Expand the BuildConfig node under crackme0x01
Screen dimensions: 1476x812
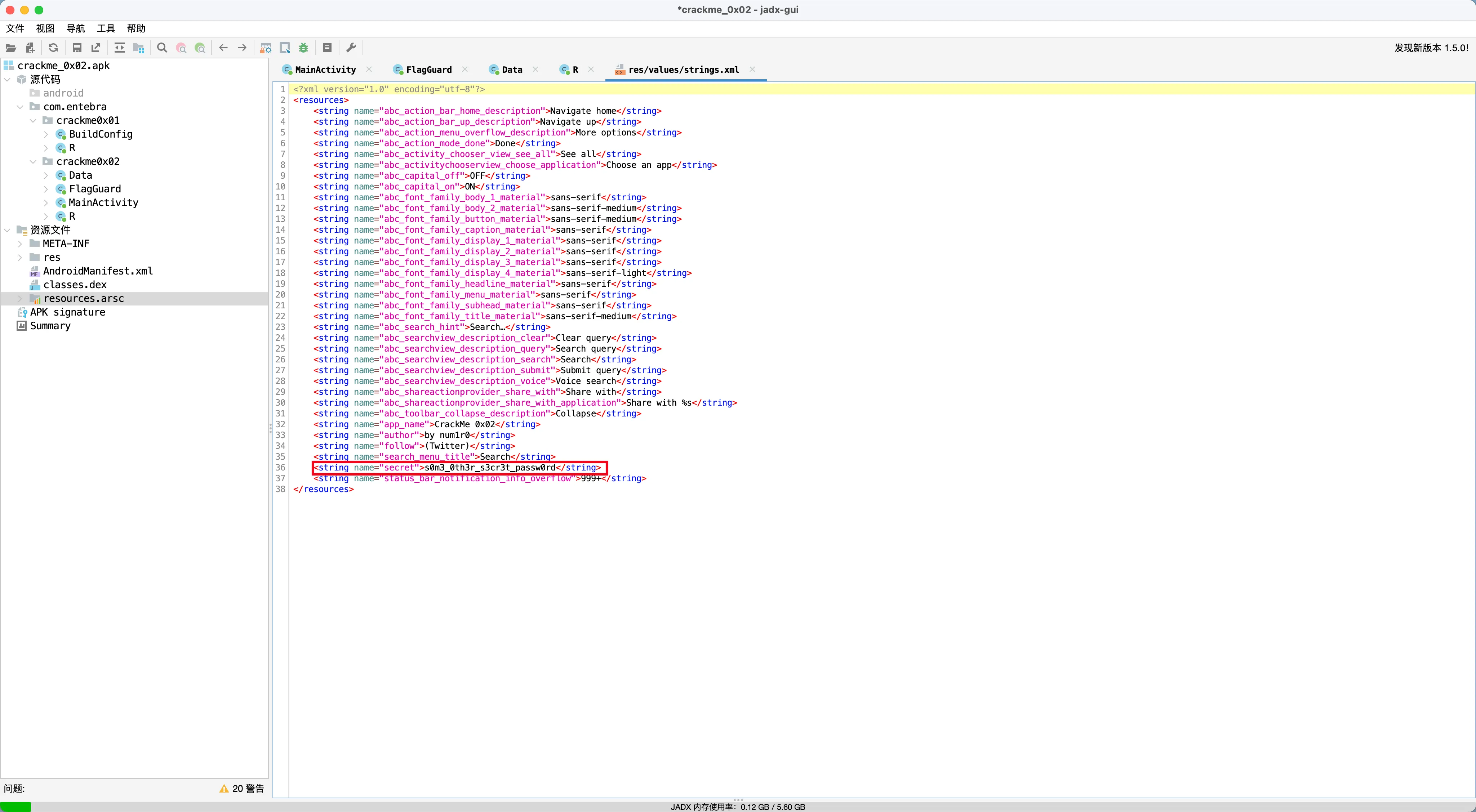[46, 134]
